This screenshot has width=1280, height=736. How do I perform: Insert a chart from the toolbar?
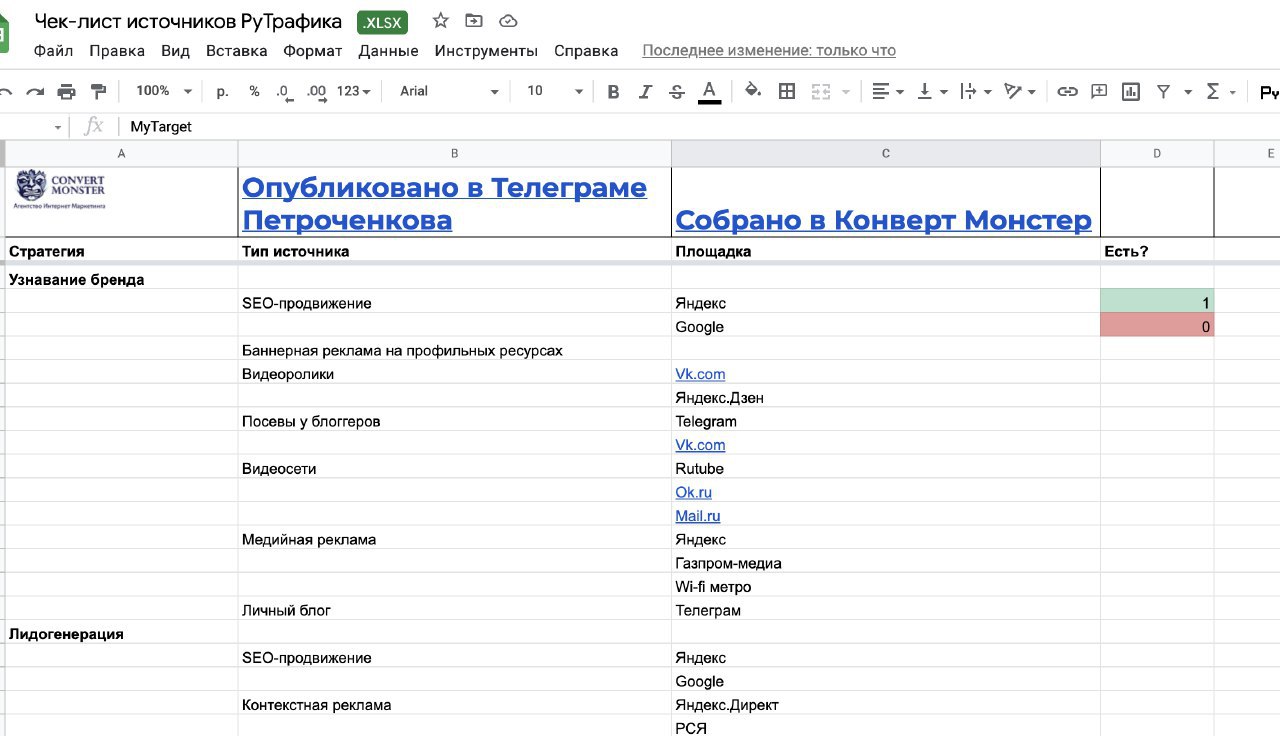click(1131, 92)
